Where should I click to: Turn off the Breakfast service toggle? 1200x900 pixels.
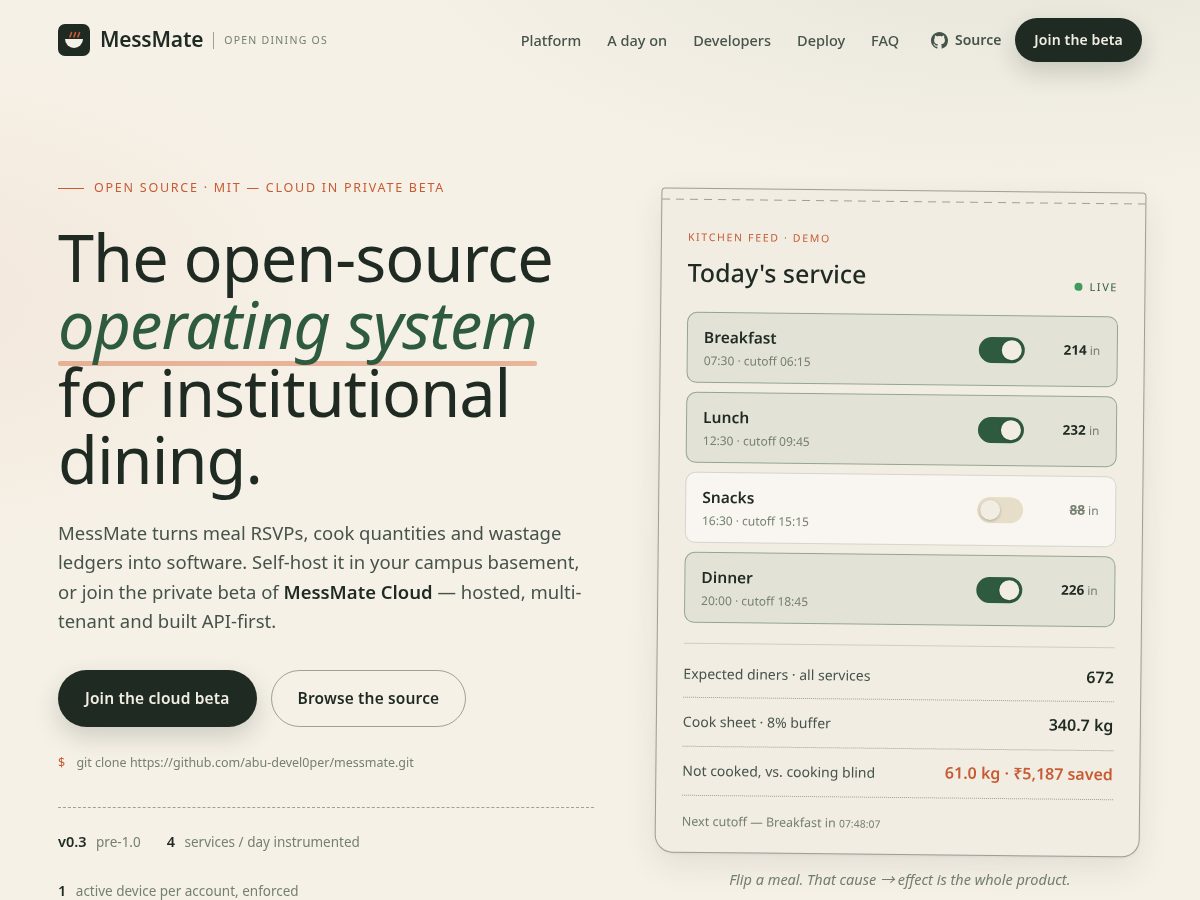click(x=1001, y=350)
